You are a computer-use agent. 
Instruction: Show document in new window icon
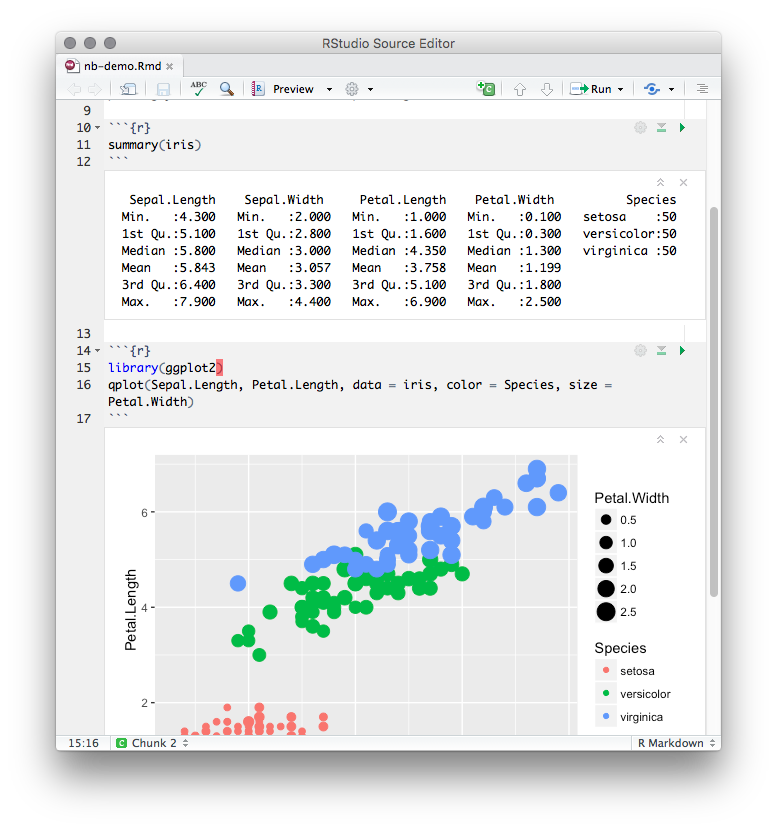[x=128, y=89]
